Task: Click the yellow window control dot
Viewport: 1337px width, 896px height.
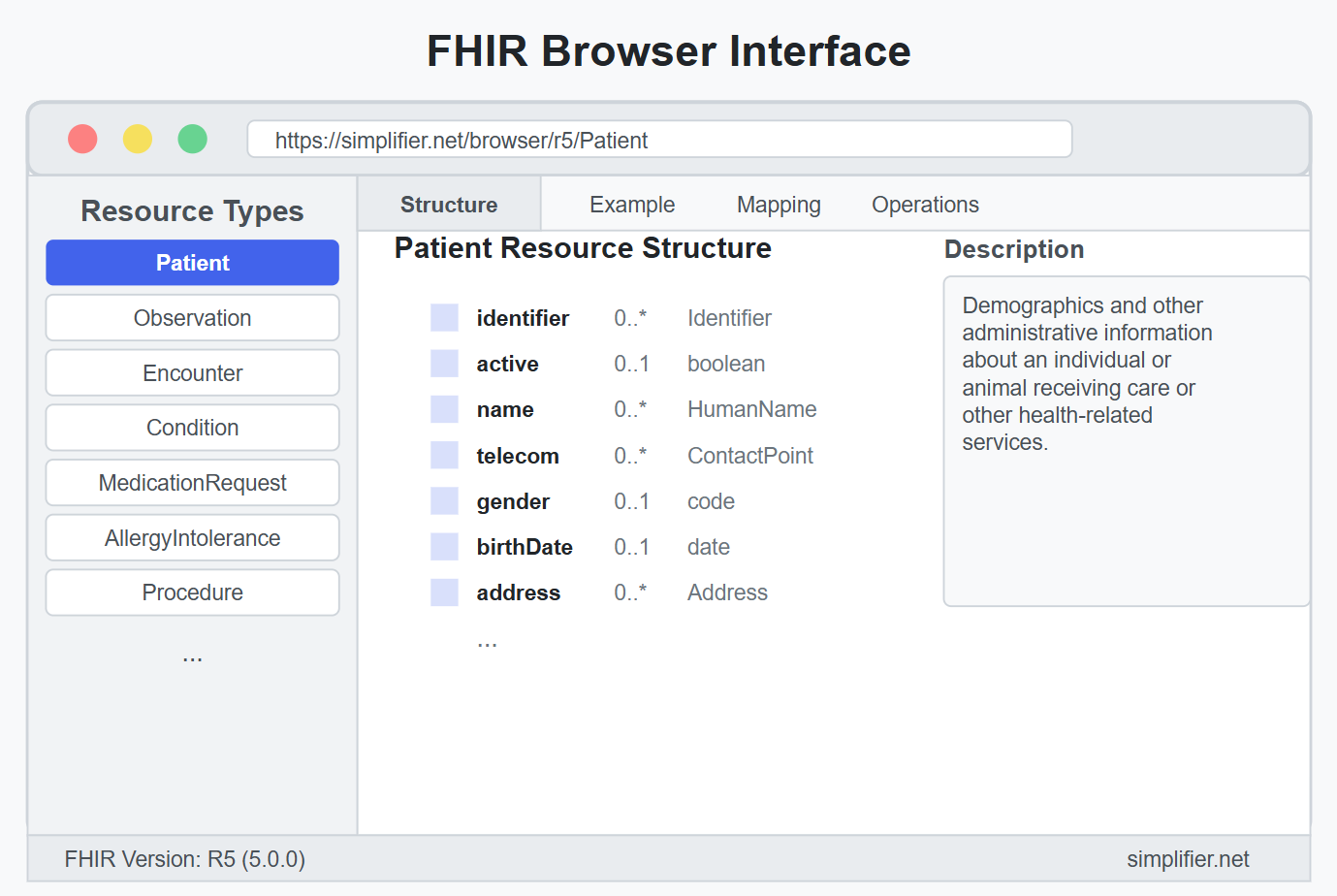Action: (138, 139)
